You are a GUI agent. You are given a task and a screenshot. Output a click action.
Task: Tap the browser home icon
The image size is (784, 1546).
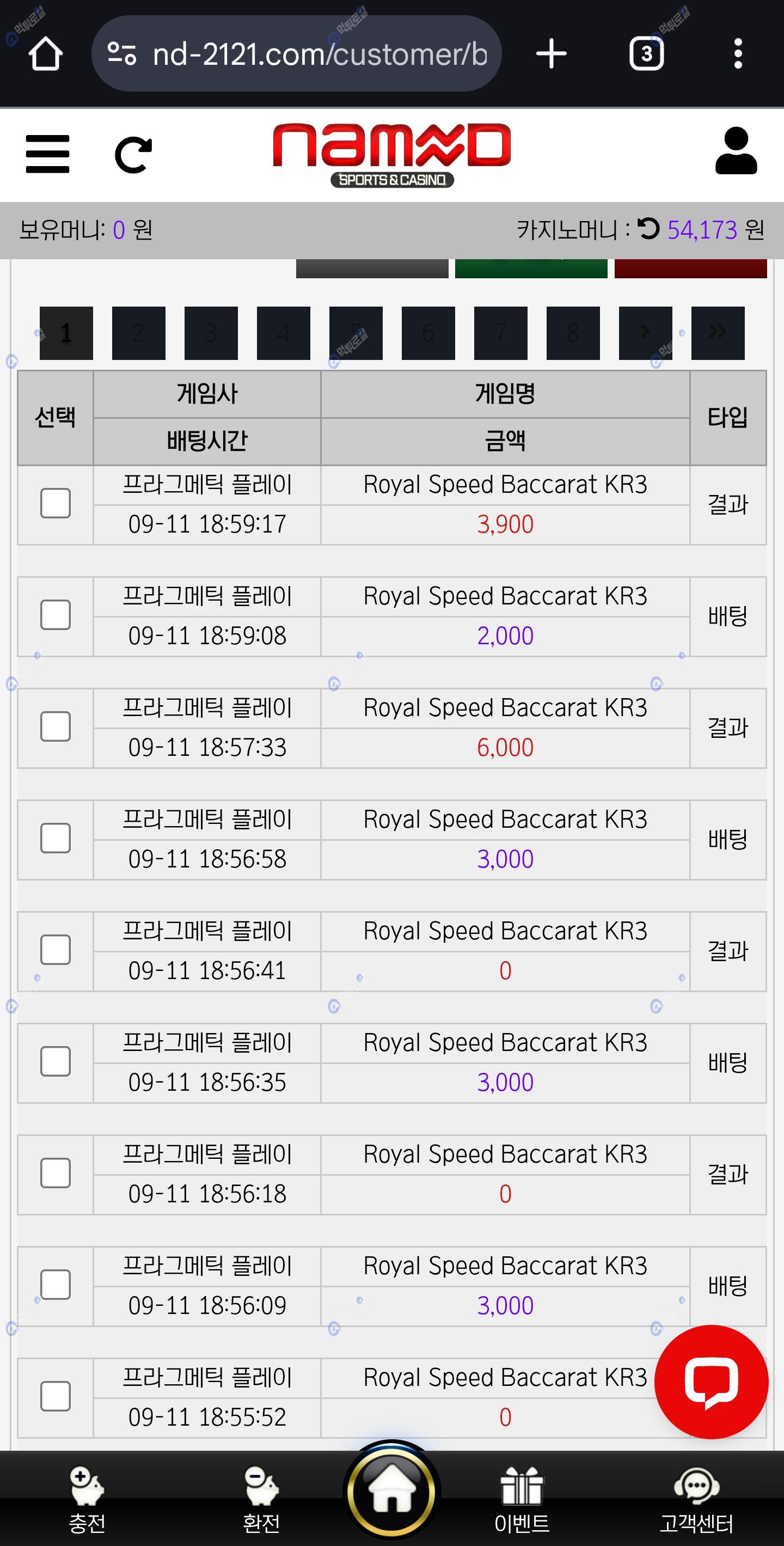pos(46,54)
